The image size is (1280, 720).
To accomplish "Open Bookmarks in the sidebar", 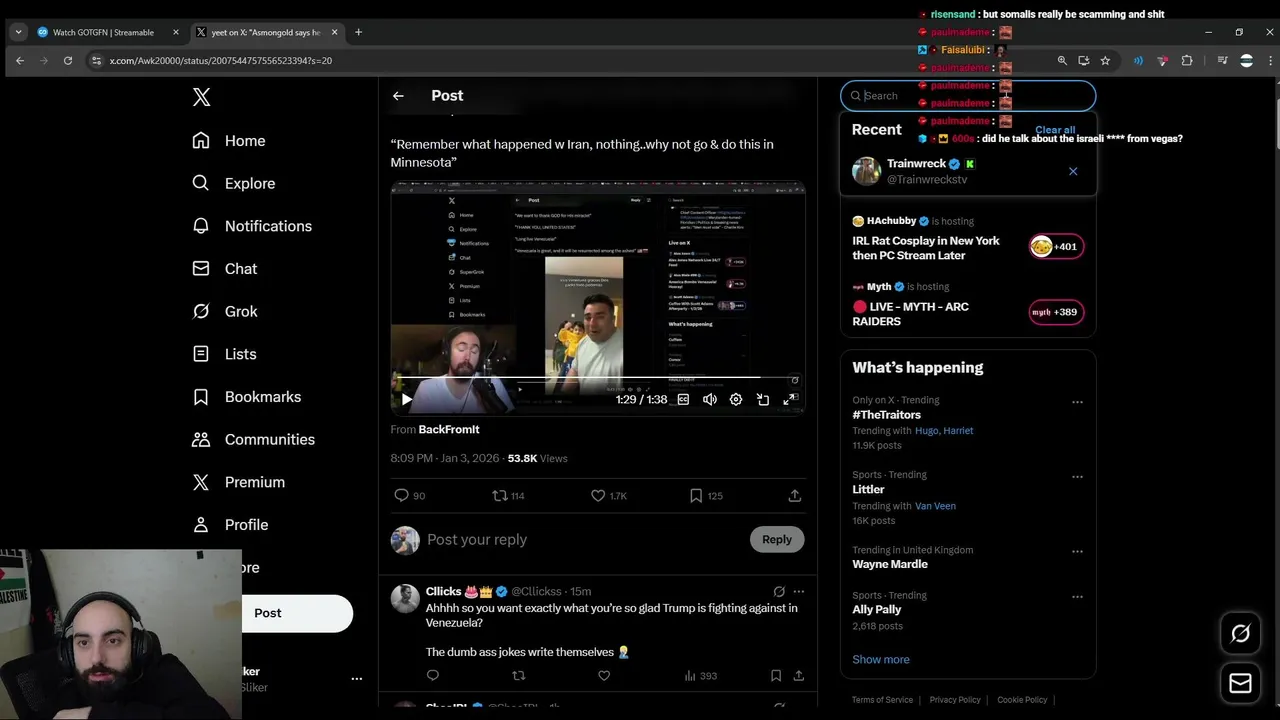I will tap(246, 397).
